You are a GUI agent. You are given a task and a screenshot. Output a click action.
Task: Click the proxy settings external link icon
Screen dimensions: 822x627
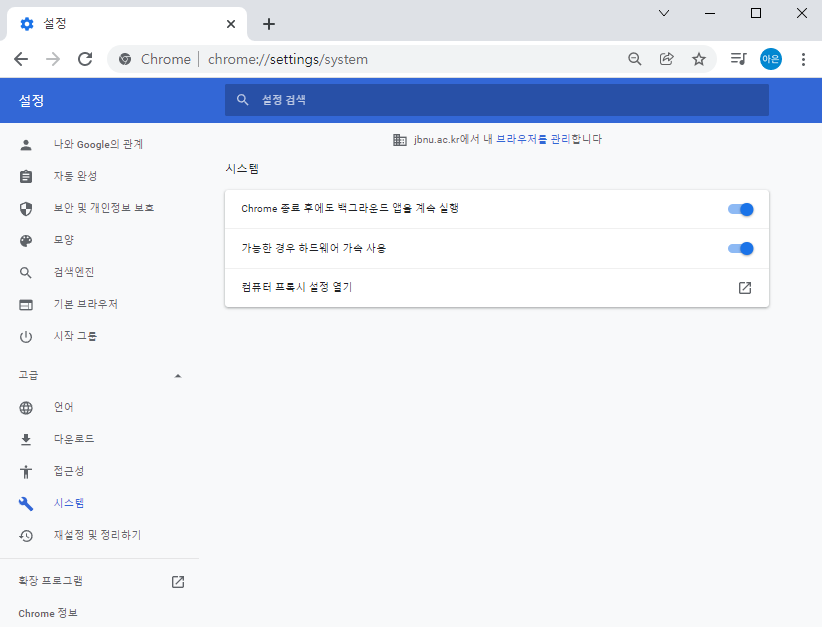point(744,288)
